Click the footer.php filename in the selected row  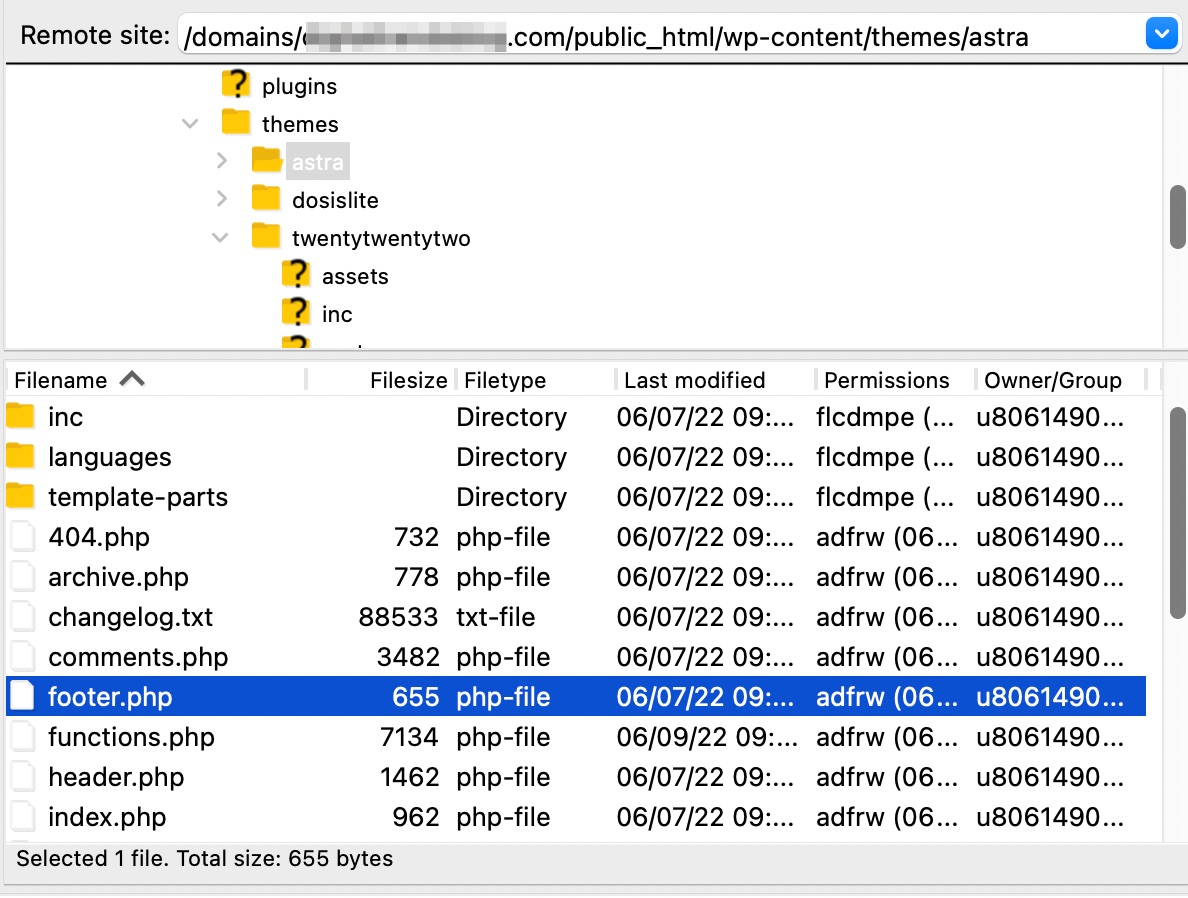(x=110, y=697)
